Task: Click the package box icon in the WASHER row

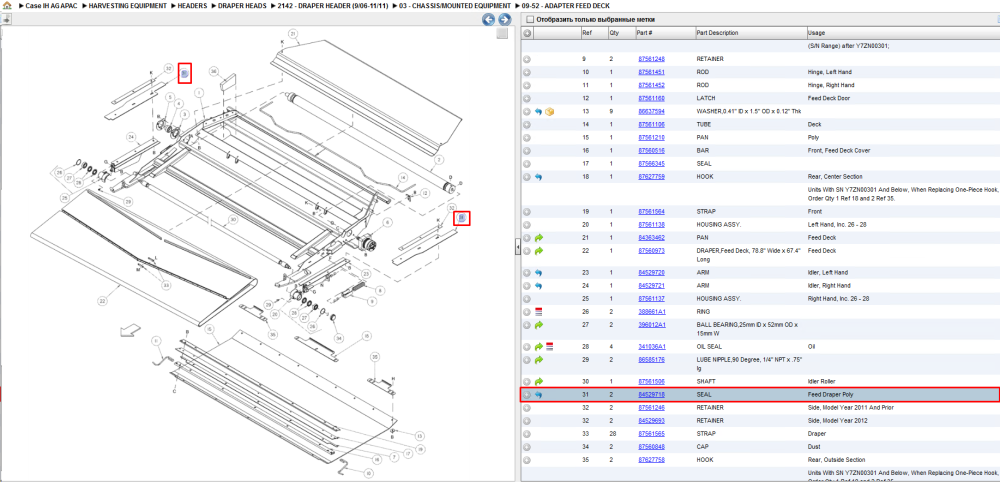Action: click(x=549, y=112)
